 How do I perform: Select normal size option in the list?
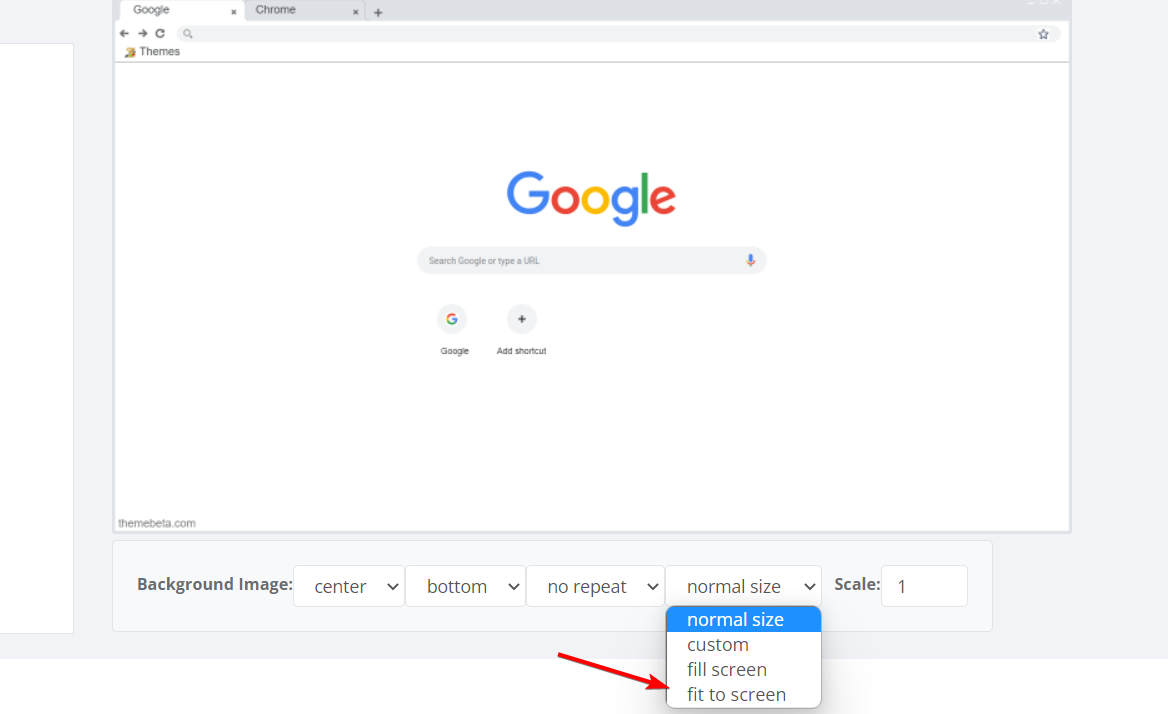743,619
